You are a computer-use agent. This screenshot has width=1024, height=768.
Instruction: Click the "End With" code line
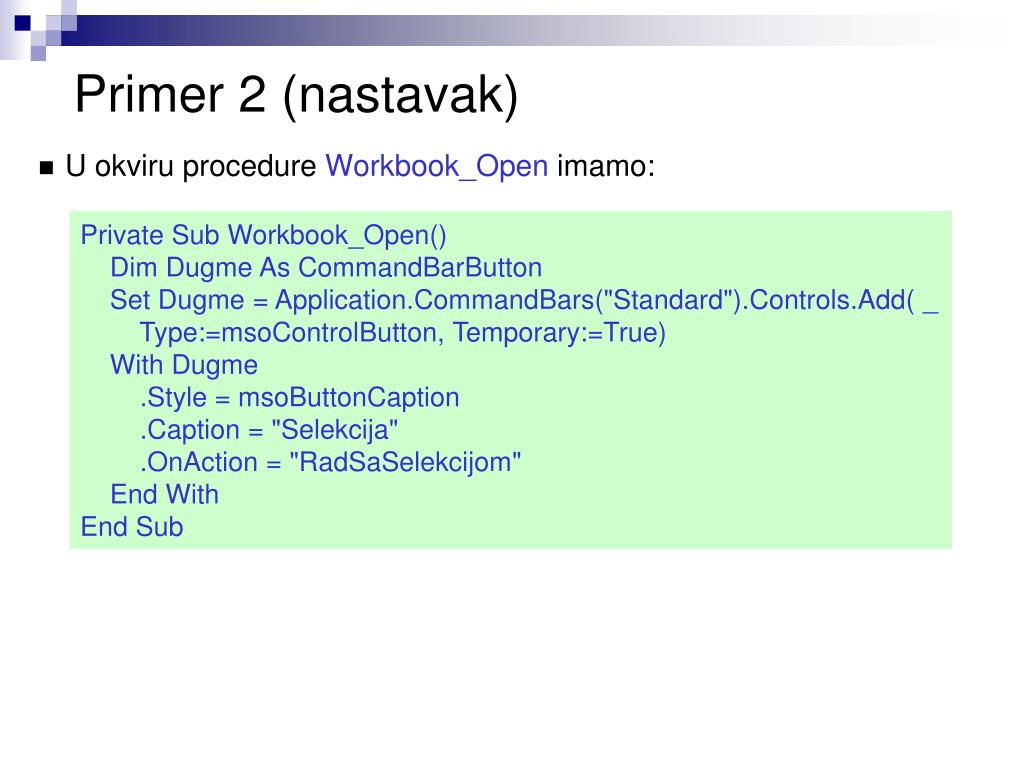pyautogui.click(x=165, y=494)
